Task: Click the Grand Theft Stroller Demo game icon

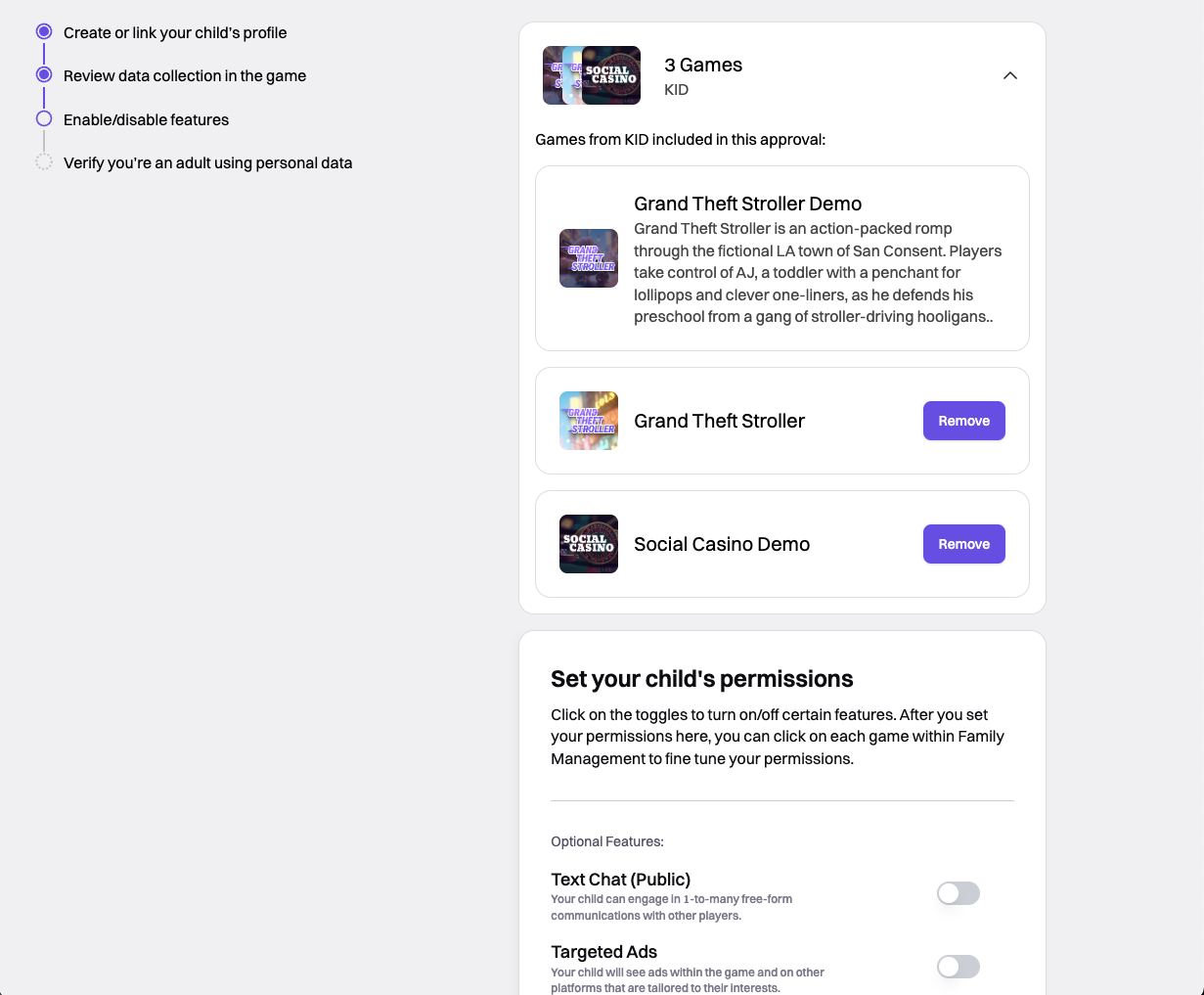Action: pos(589,258)
